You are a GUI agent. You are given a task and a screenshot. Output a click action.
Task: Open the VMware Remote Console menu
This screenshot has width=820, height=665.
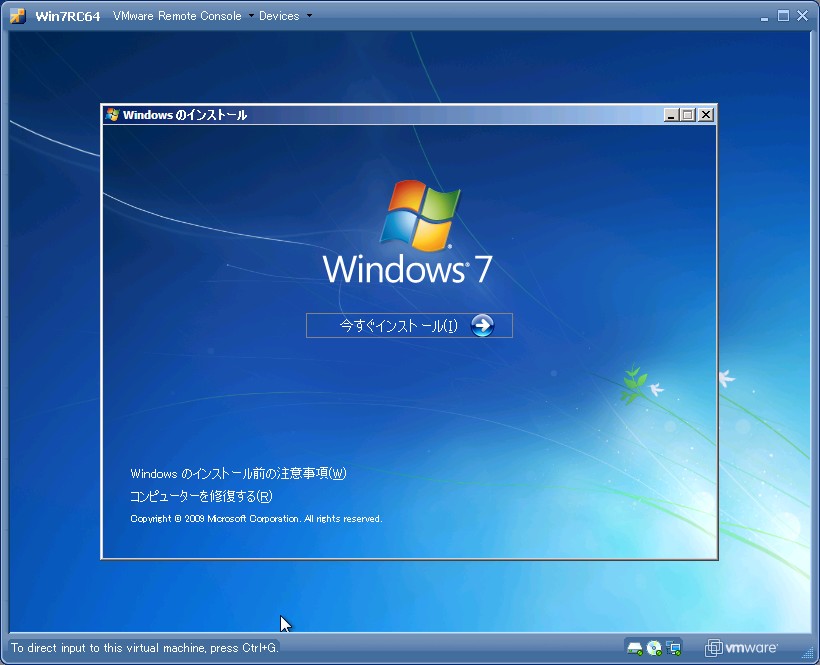(183, 16)
